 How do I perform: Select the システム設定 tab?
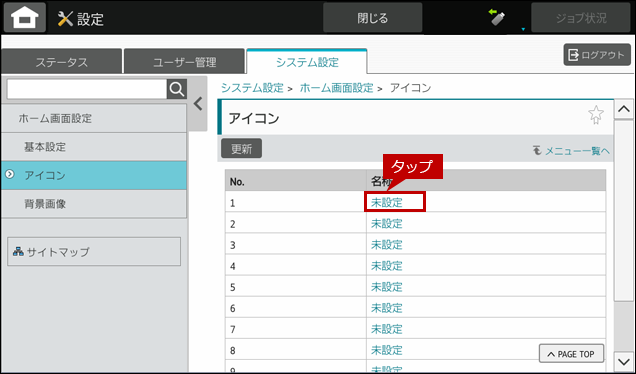coord(307,62)
